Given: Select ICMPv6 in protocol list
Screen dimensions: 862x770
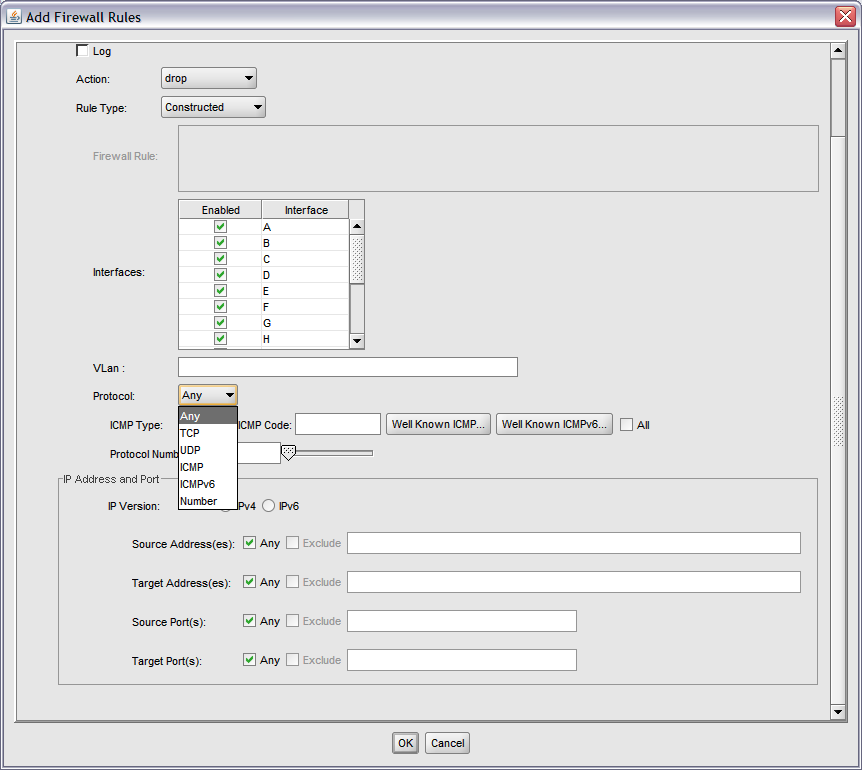Looking at the screenshot, I should click(197, 484).
